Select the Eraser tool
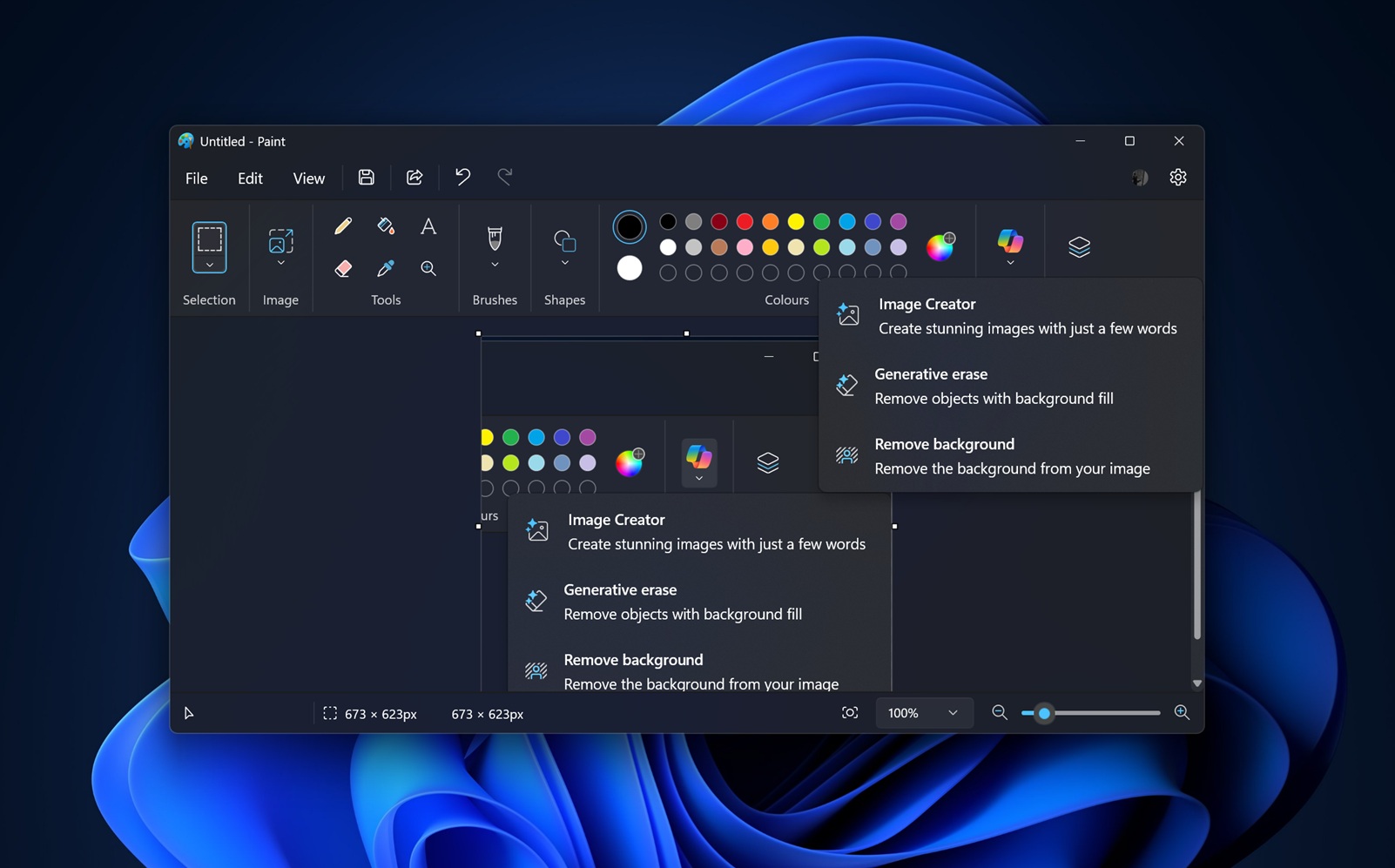Image resolution: width=1395 pixels, height=868 pixels. coord(342,269)
